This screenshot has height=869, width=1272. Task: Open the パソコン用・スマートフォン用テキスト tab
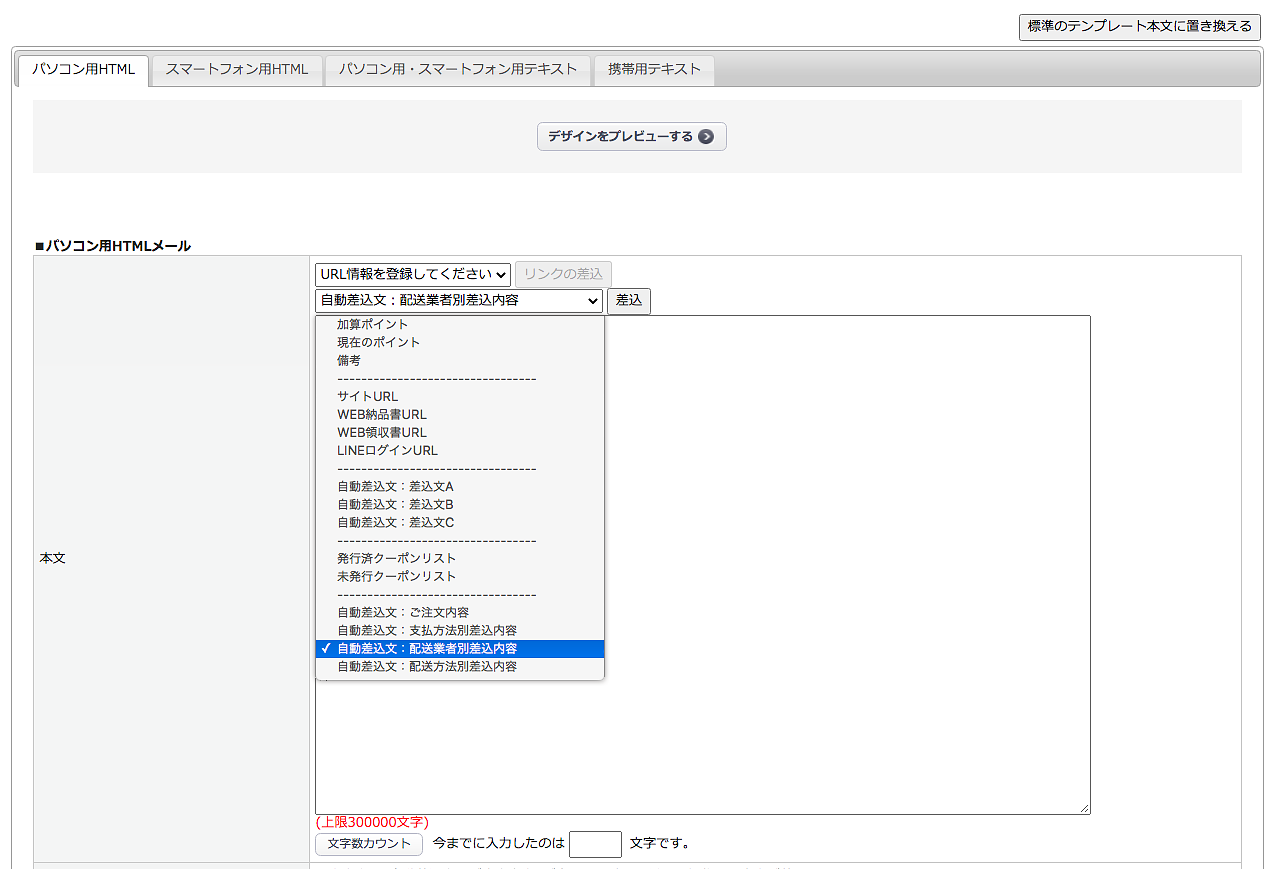[x=458, y=70]
